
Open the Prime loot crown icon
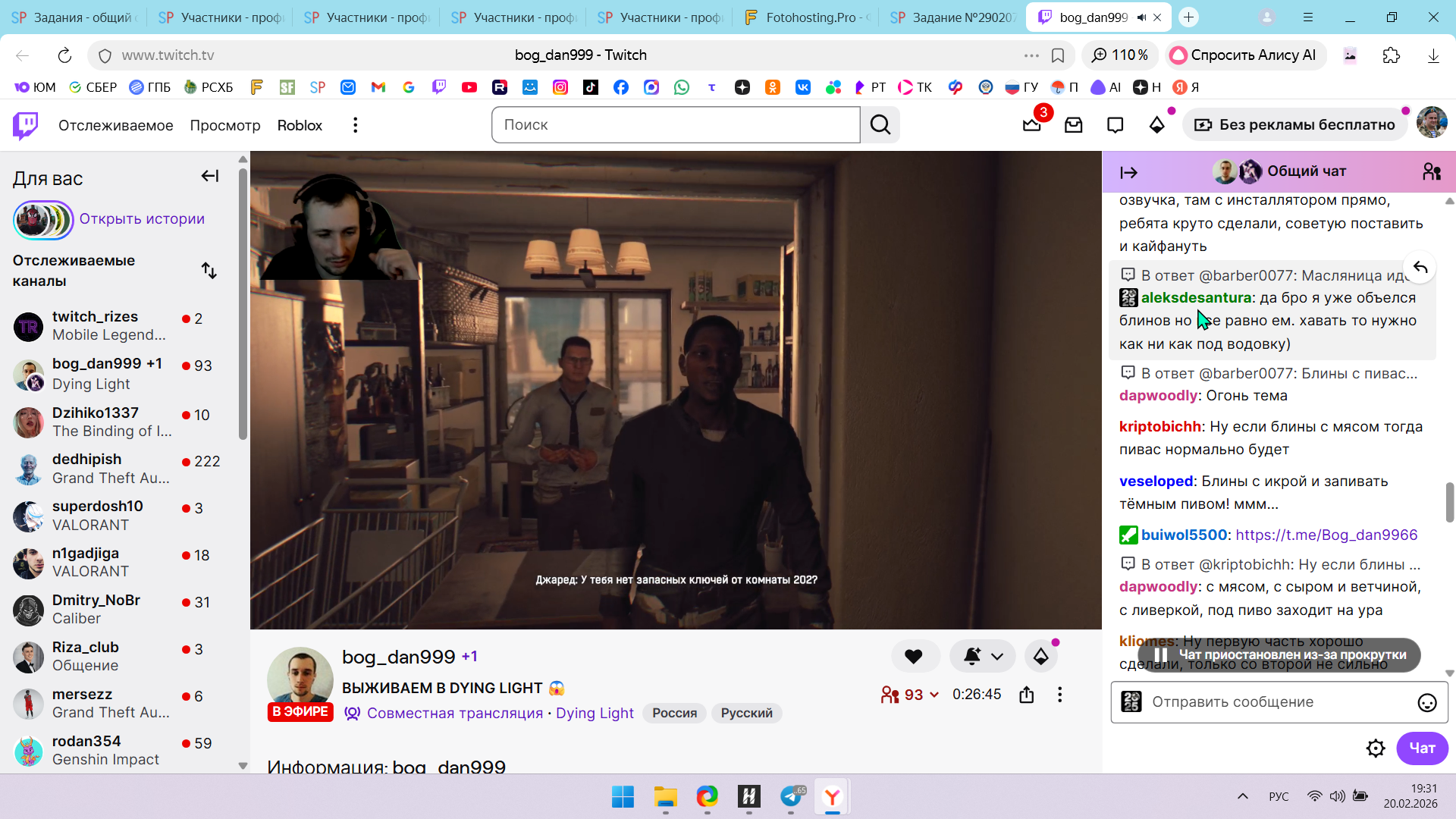(x=1032, y=125)
